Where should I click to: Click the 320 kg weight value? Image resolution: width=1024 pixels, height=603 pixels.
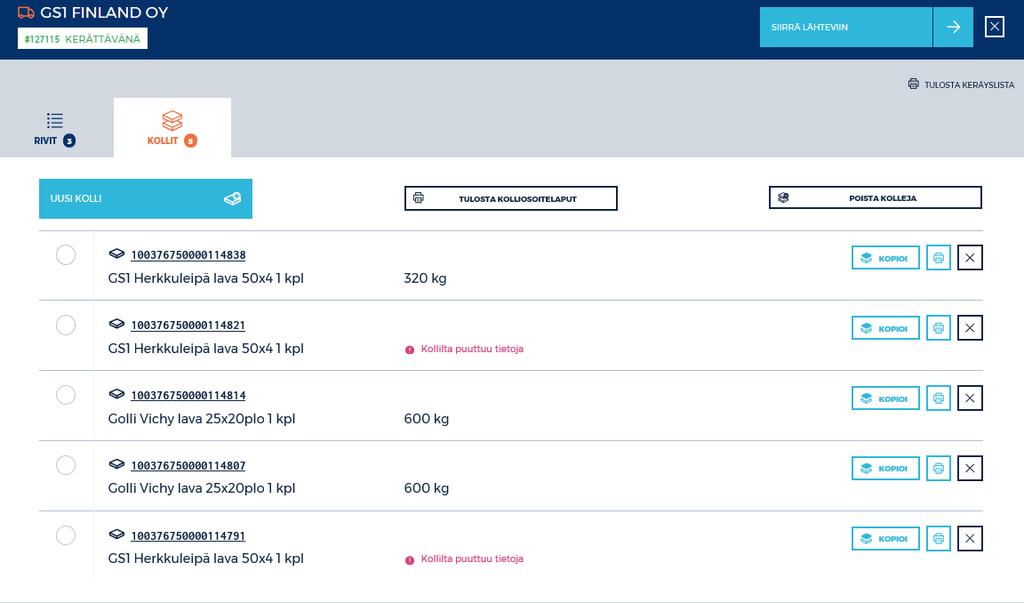[425, 278]
